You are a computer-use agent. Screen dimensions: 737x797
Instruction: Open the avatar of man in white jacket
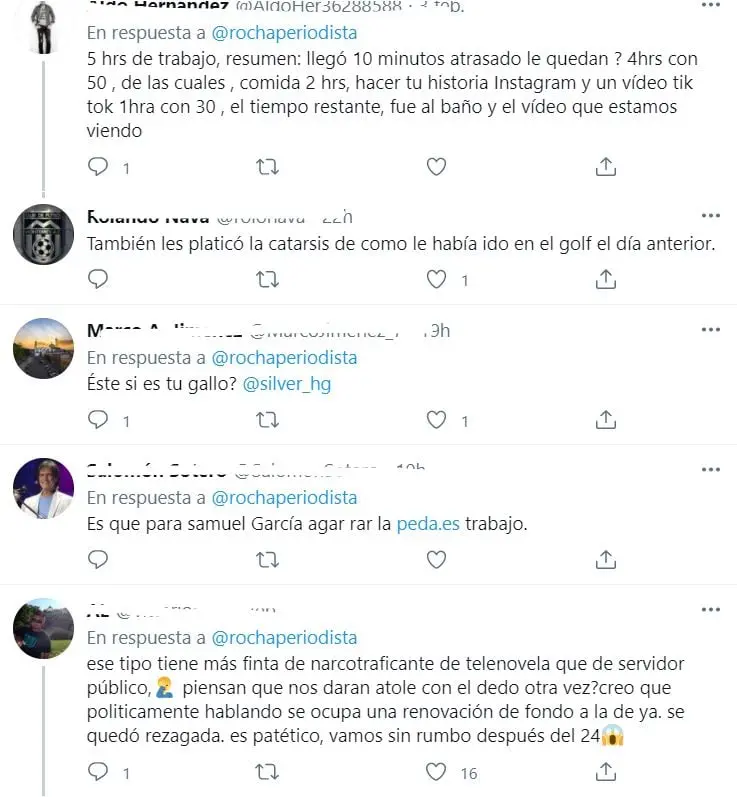[x=43, y=488]
